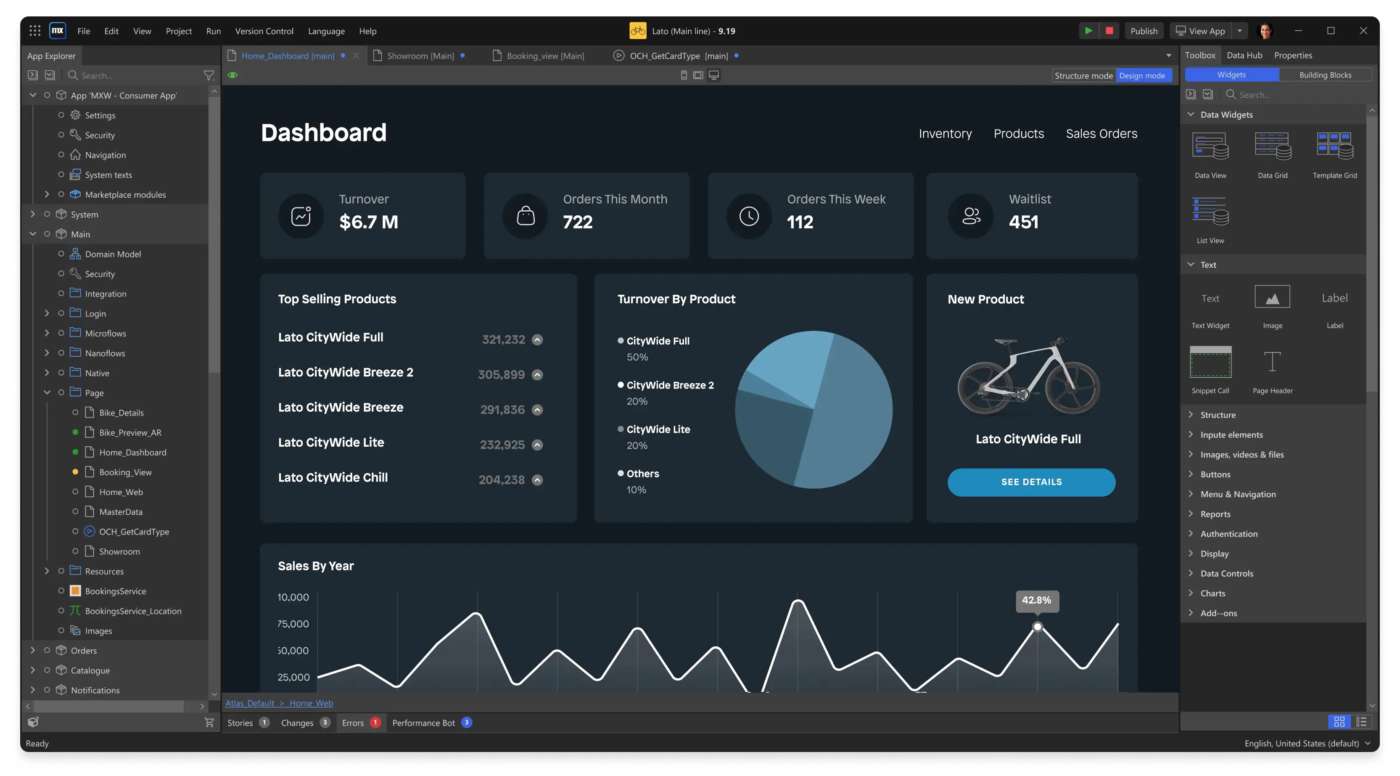The image size is (1400, 776).
Task: Switch the editor to Design mode
Action: point(1142,75)
